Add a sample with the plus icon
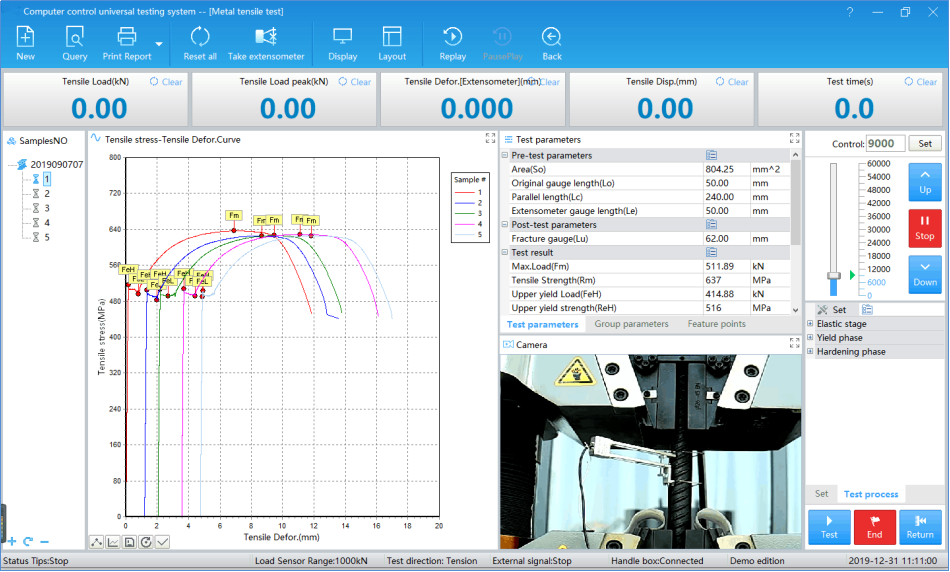The width and height of the screenshot is (950, 572). click(x=12, y=541)
